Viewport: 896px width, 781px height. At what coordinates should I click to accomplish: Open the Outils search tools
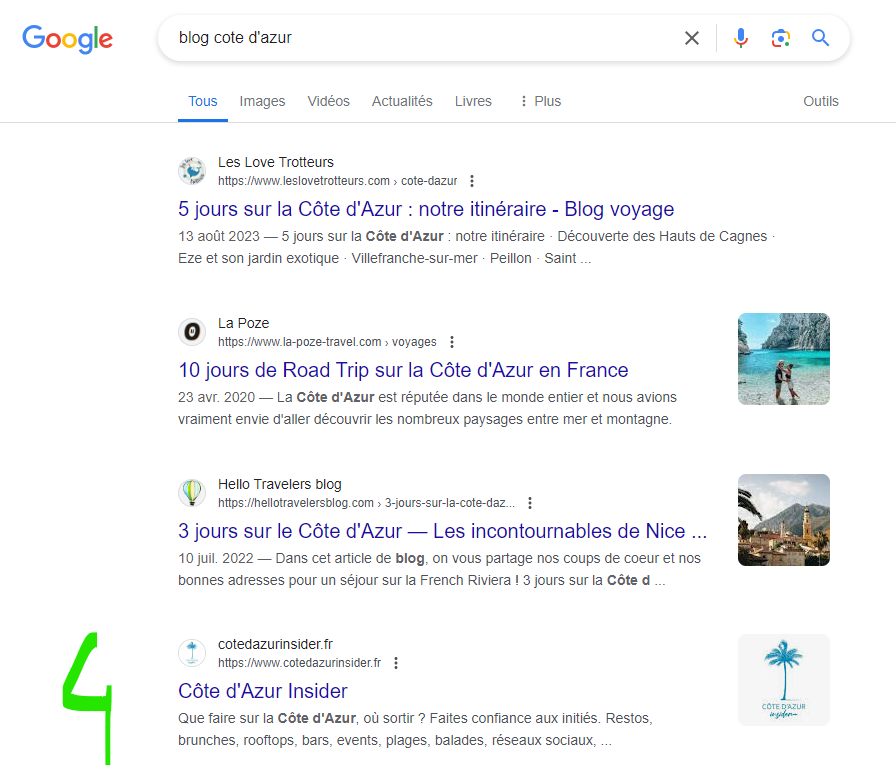click(821, 101)
